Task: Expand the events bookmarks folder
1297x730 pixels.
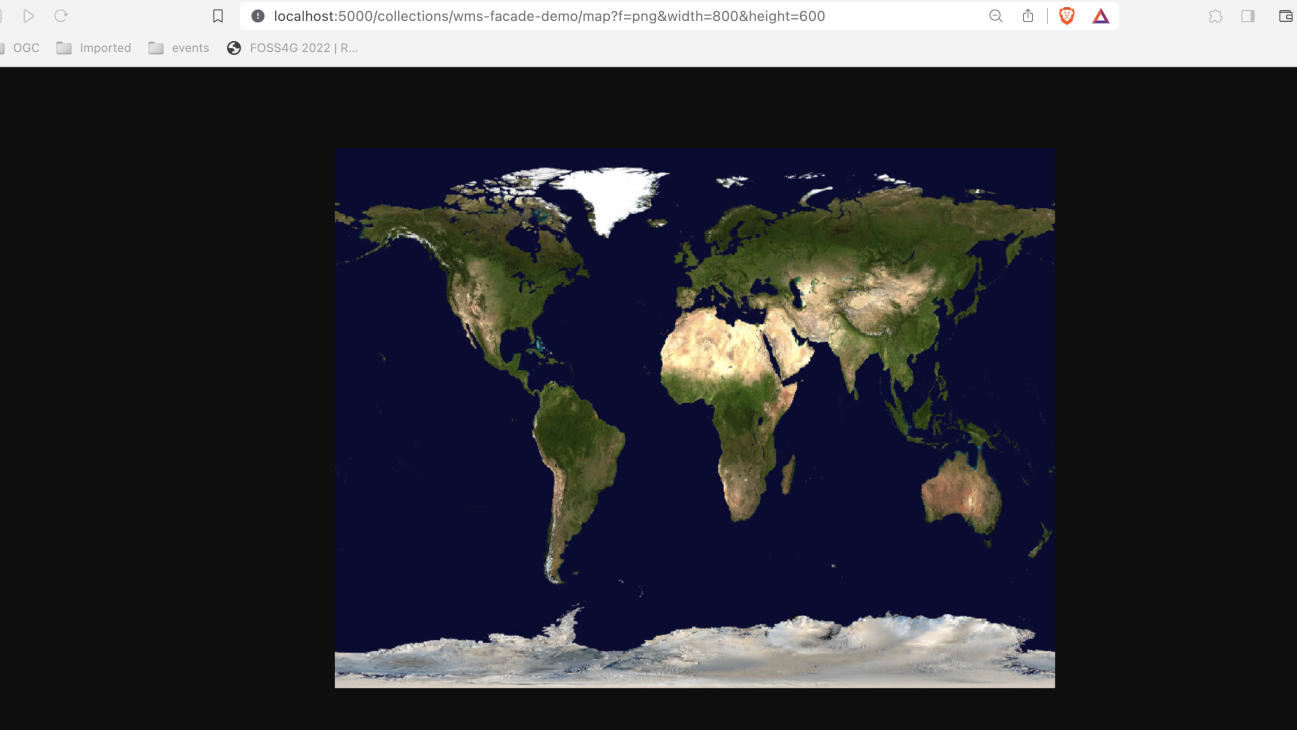Action: tap(179, 48)
